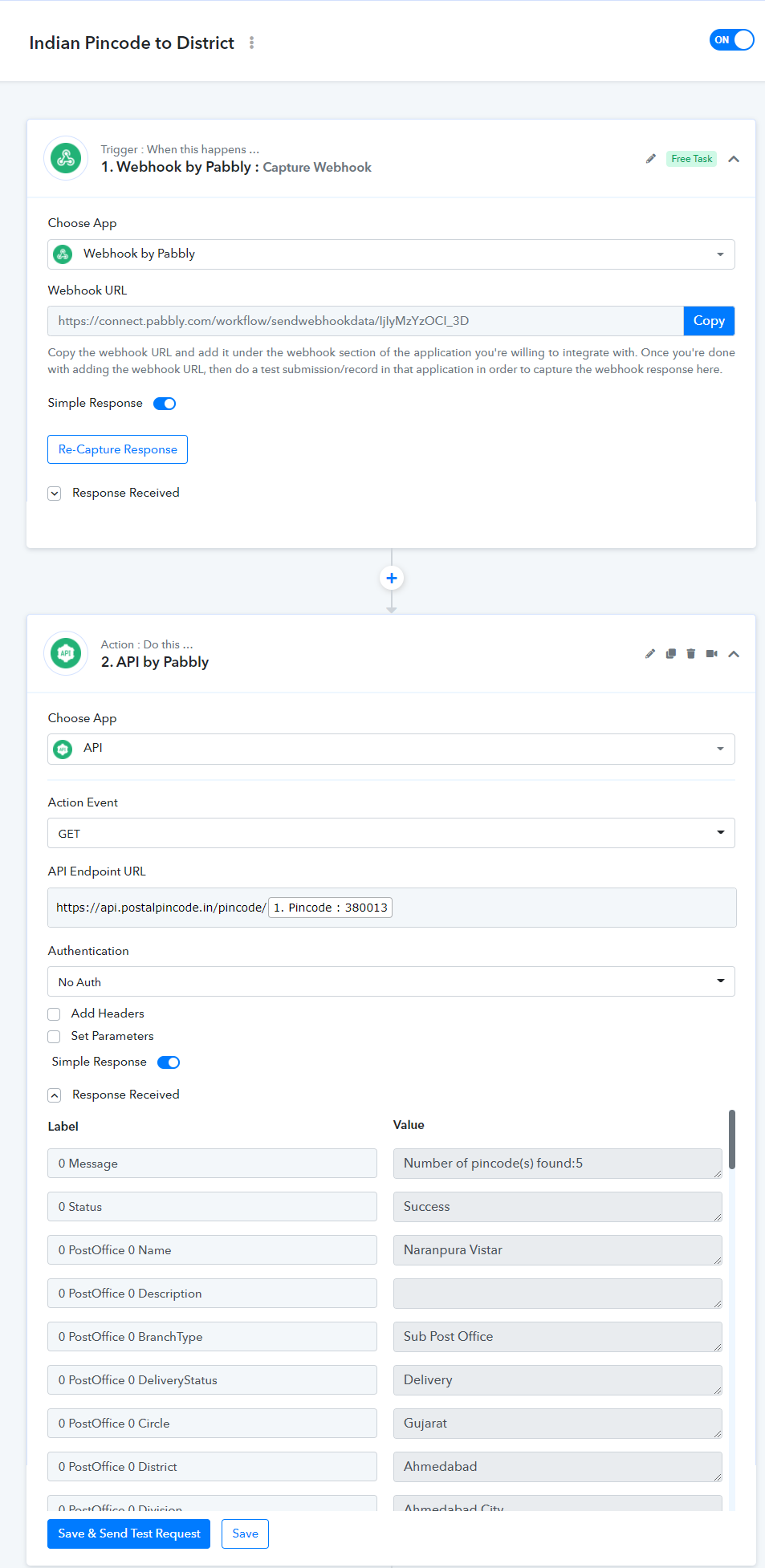Select the Pincode 380013 mapped tag
Viewport: 765px width, 1568px height.
(330, 908)
